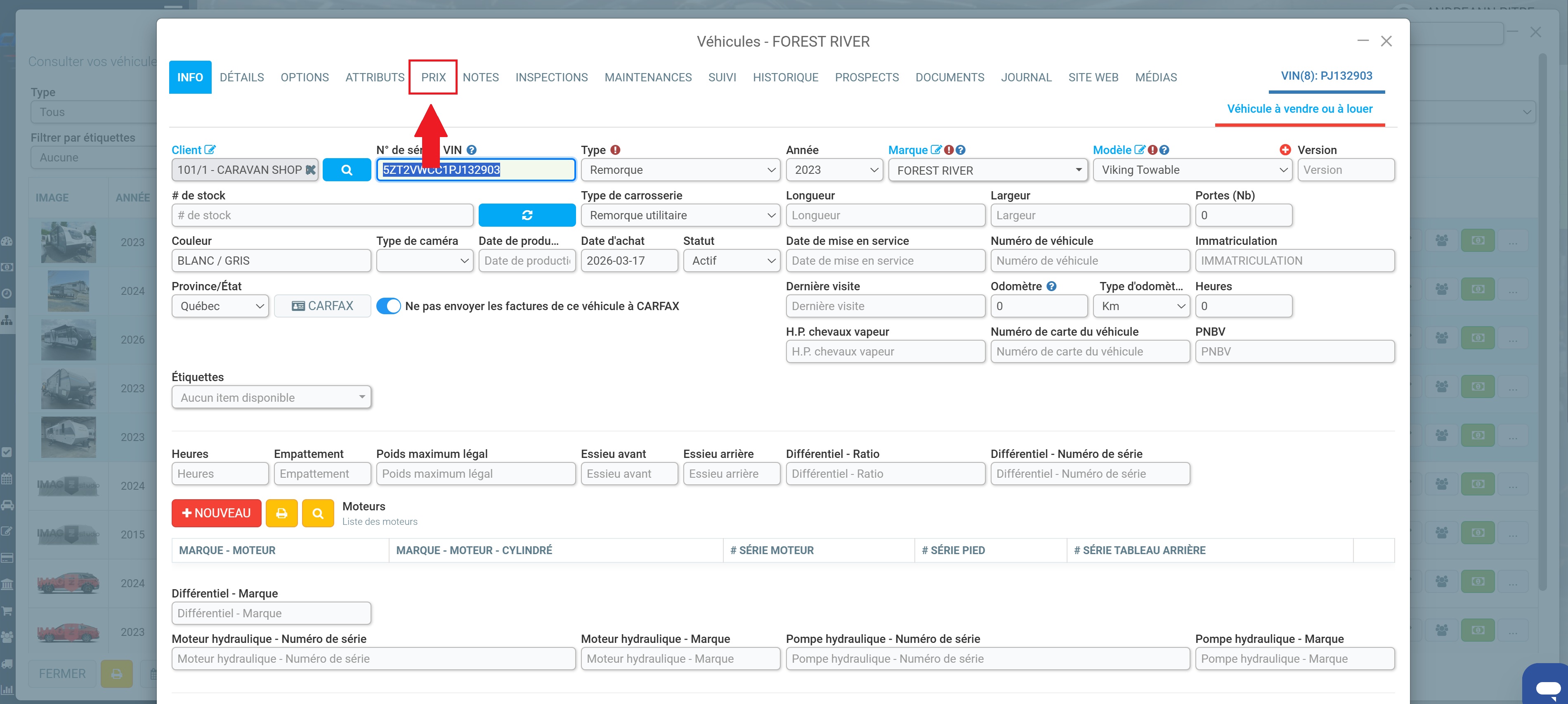Switch to the OPTIONS tab
This screenshot has height=704, width=1568.
(x=305, y=77)
